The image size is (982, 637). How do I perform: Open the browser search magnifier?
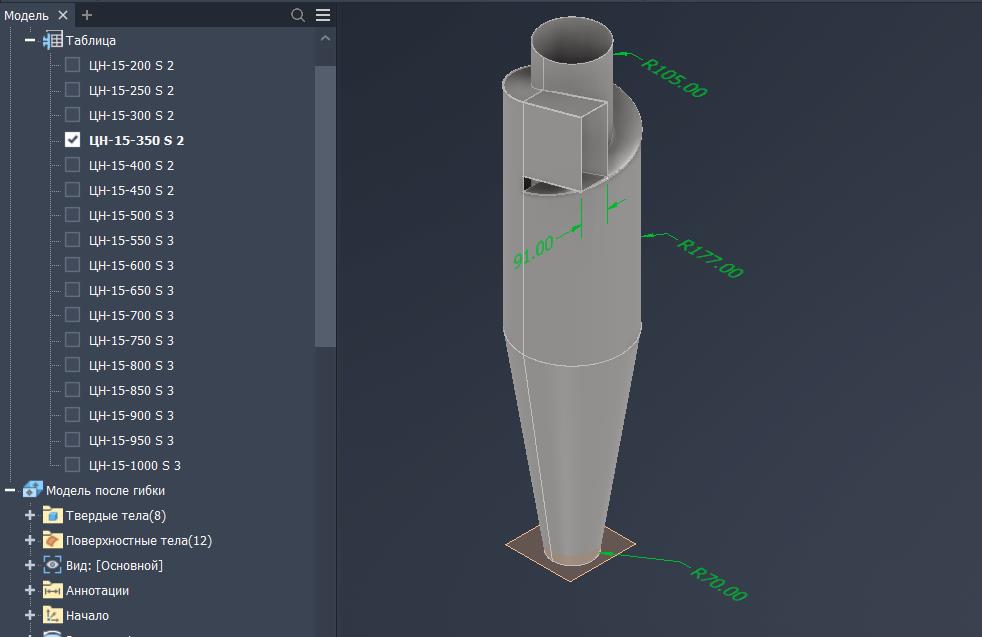pyautogui.click(x=298, y=16)
